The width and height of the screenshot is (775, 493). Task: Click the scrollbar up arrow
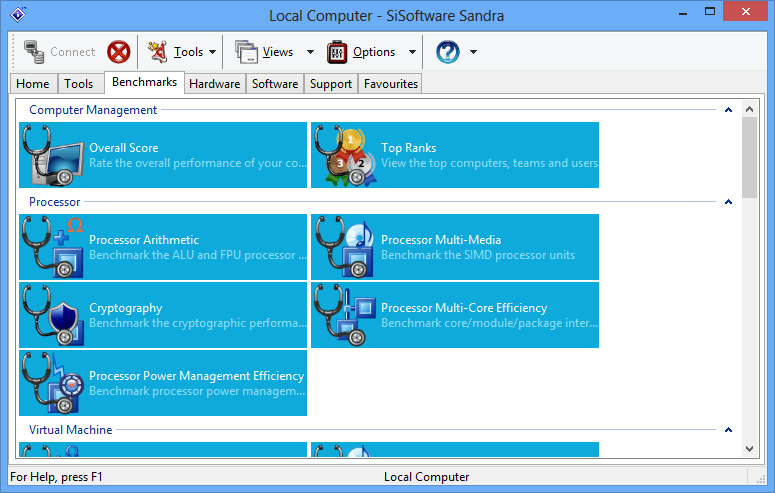click(x=749, y=109)
